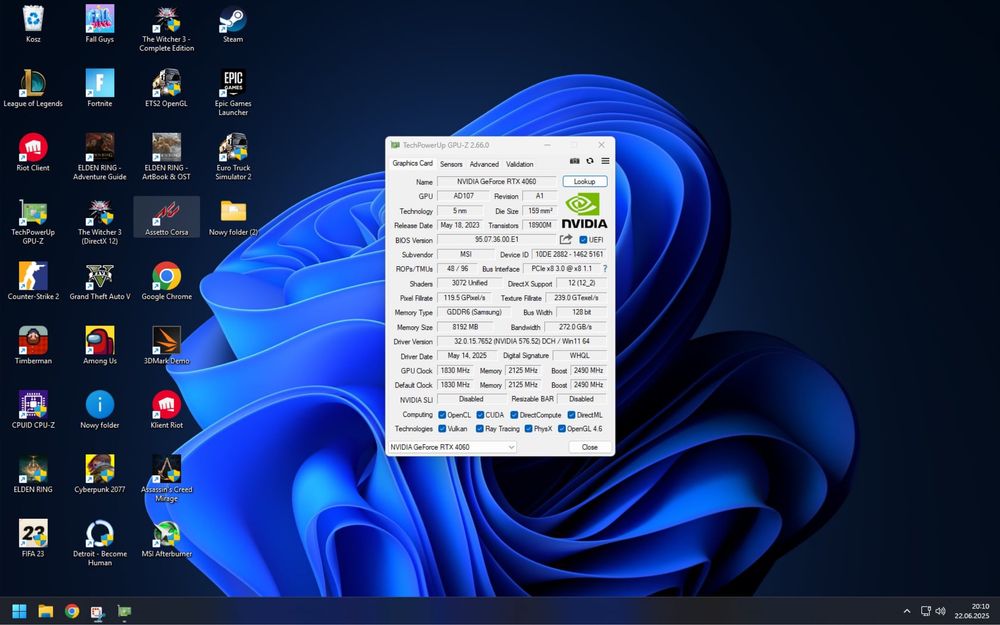
Task: Click the Bus Interface question mark
Action: tap(605, 268)
